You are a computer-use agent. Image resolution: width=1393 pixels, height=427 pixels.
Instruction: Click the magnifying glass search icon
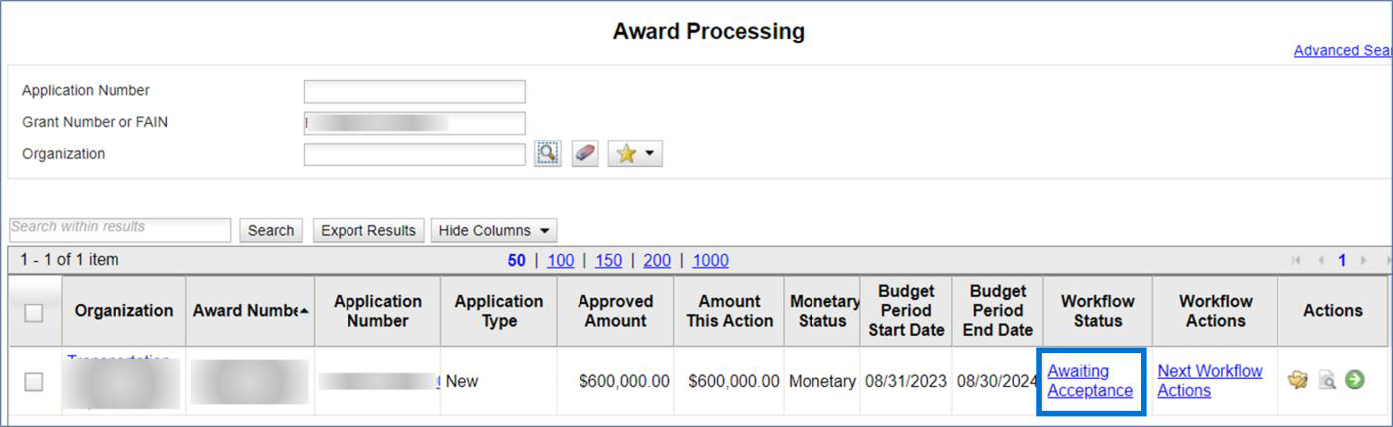tap(547, 154)
